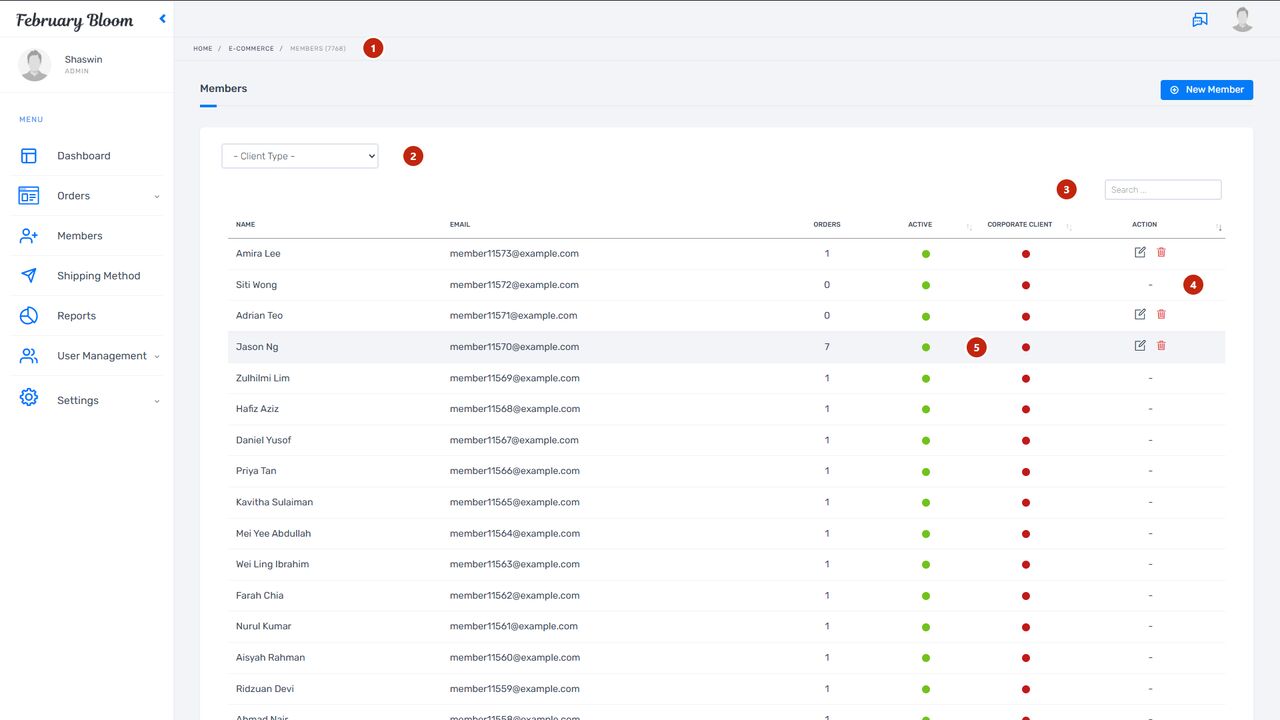Viewport: 1280px width, 720px height.
Task: Click the New Member button
Action: [1207, 90]
